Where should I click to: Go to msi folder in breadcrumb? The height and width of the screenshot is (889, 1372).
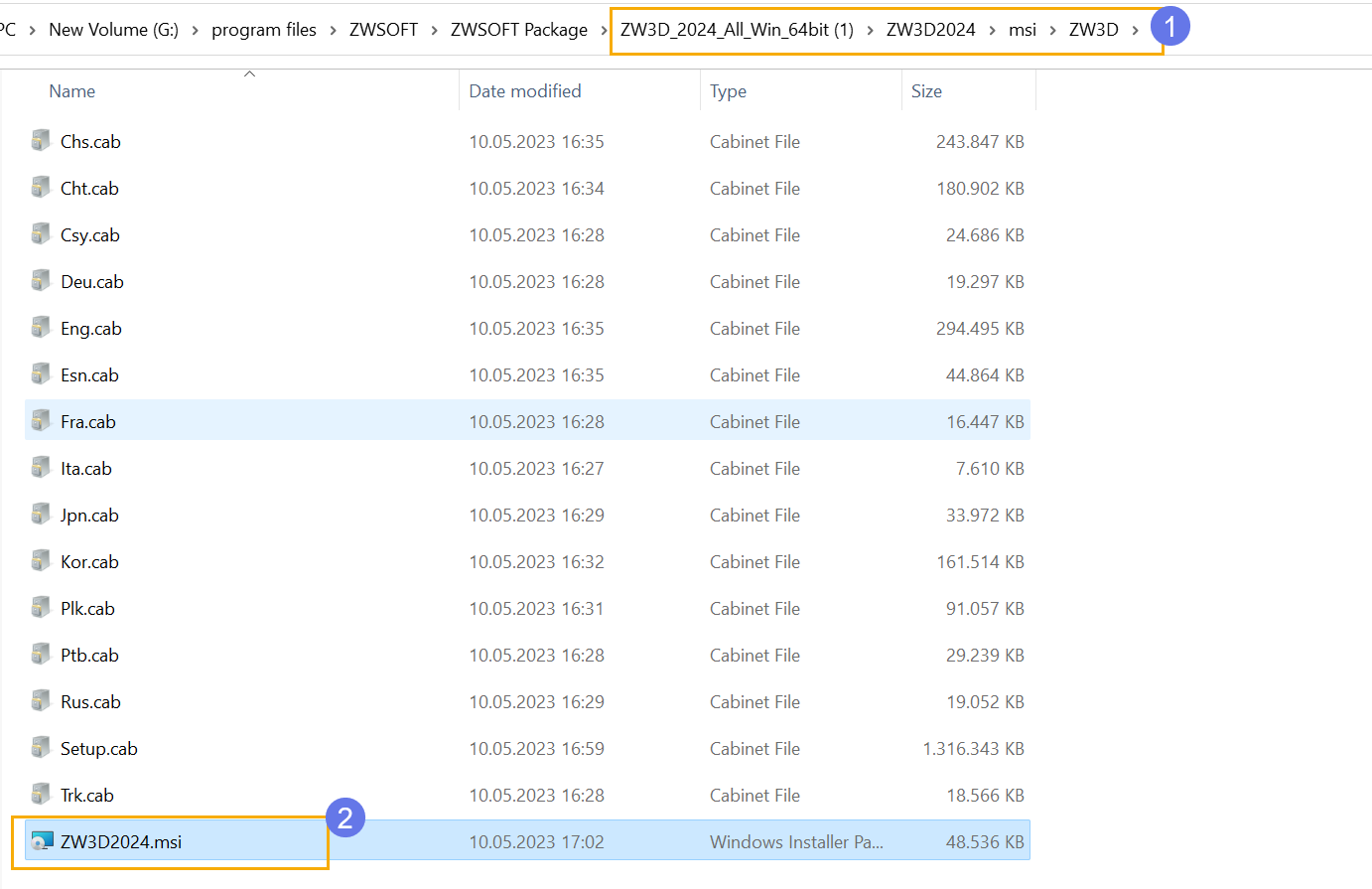coord(1023,30)
